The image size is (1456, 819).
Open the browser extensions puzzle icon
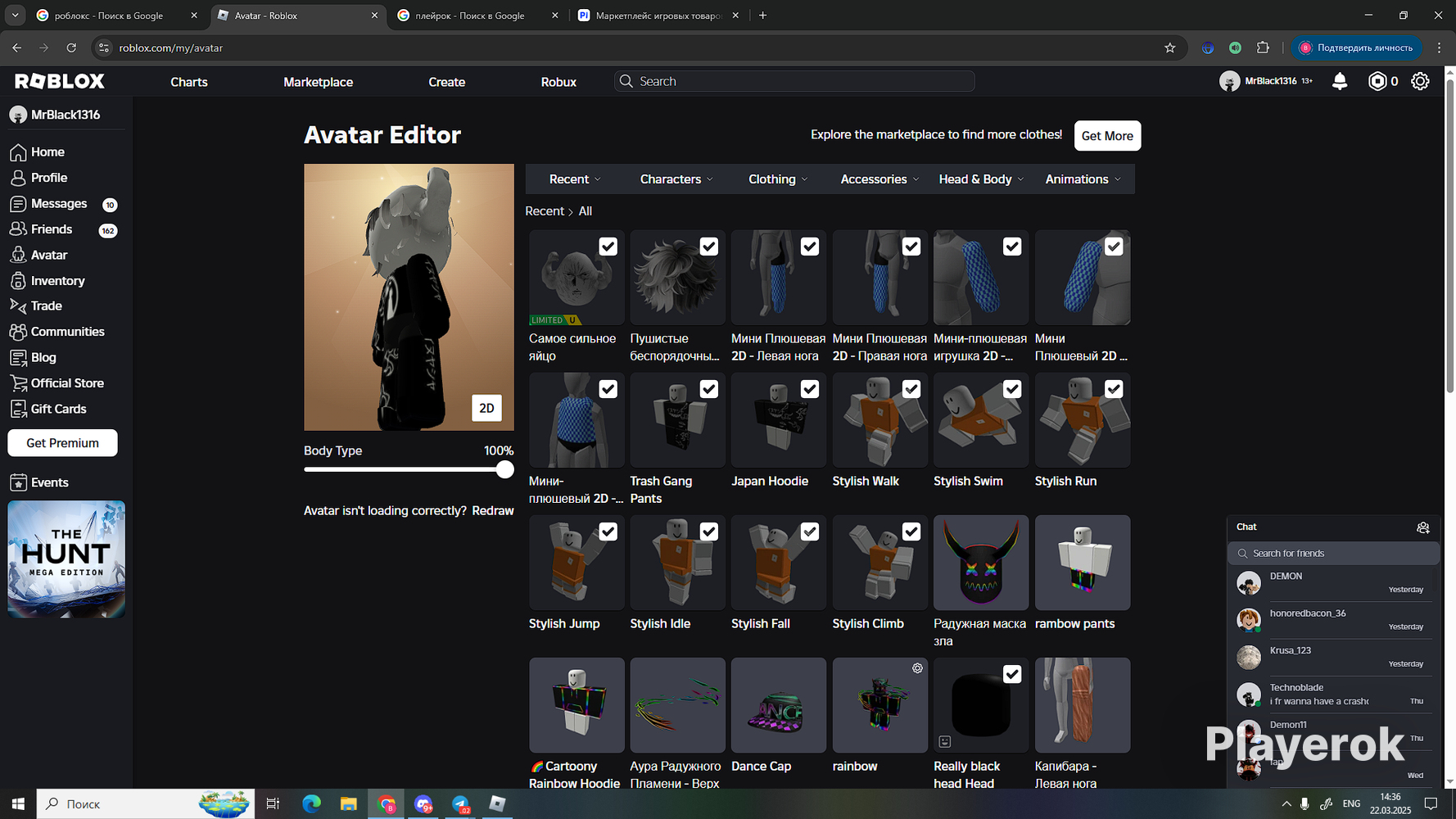tap(1263, 48)
